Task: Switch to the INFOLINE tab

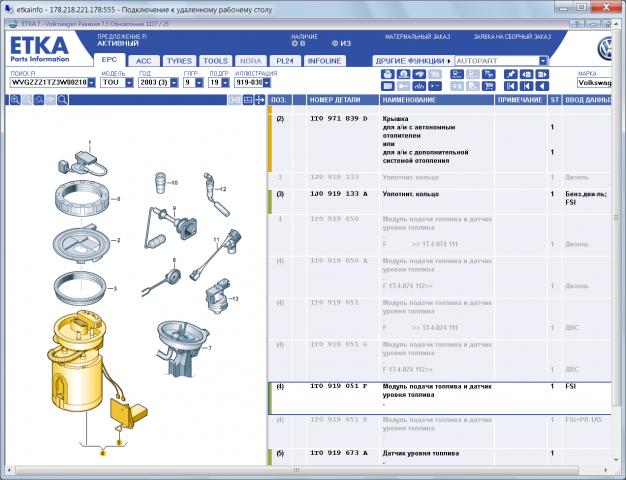Action: point(324,61)
